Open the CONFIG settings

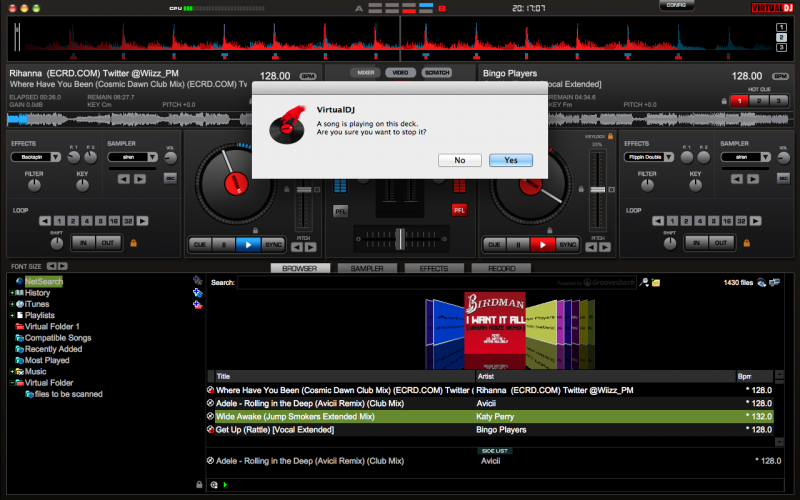pos(676,5)
